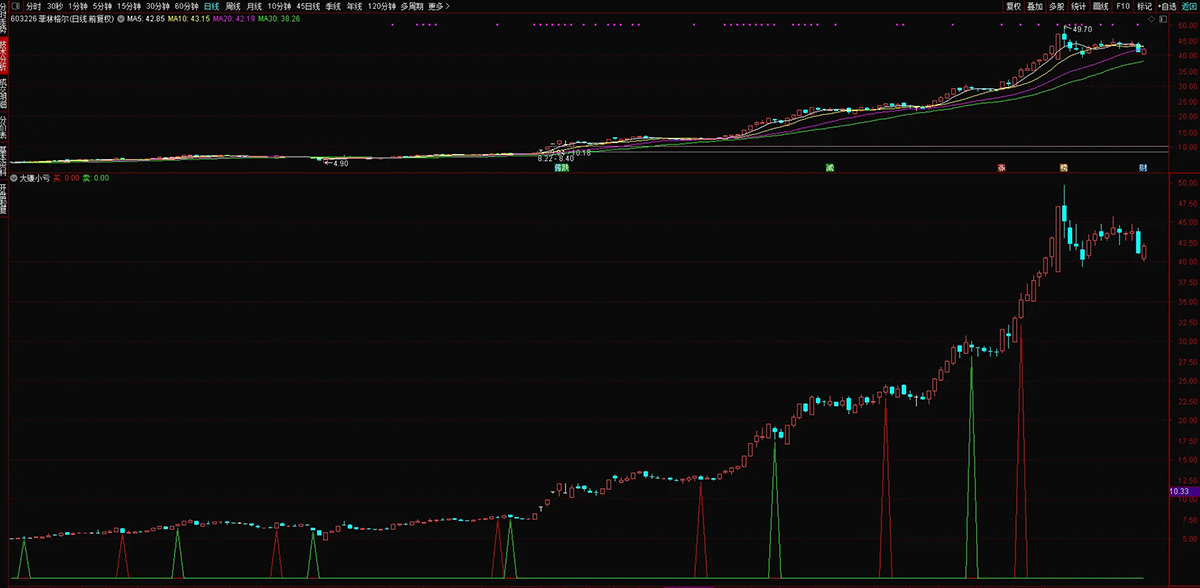Select the 60分钟 period tab
1200x588 pixels.
(186, 6)
